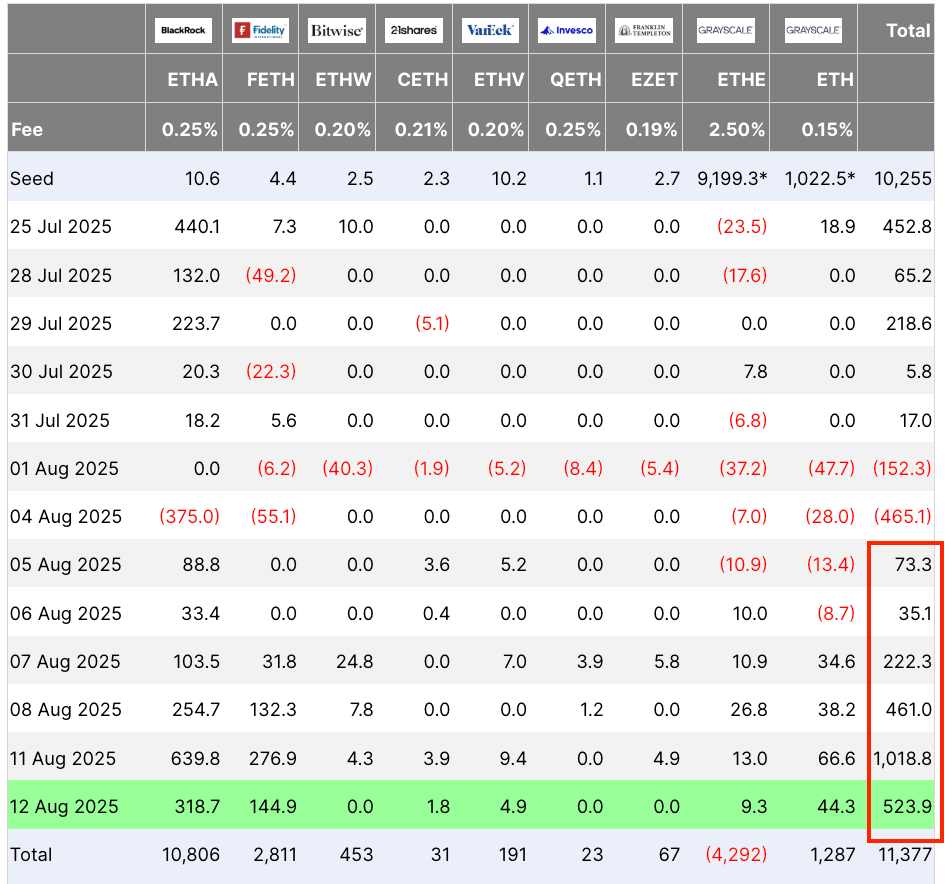Click the Total column header

pyautogui.click(x=908, y=31)
